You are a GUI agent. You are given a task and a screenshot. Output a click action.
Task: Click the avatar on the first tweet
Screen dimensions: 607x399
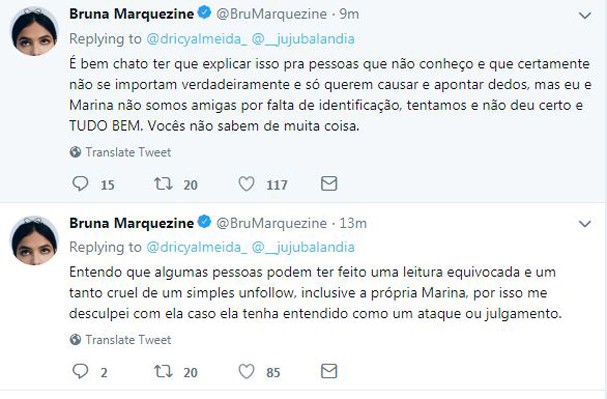pos(34,32)
